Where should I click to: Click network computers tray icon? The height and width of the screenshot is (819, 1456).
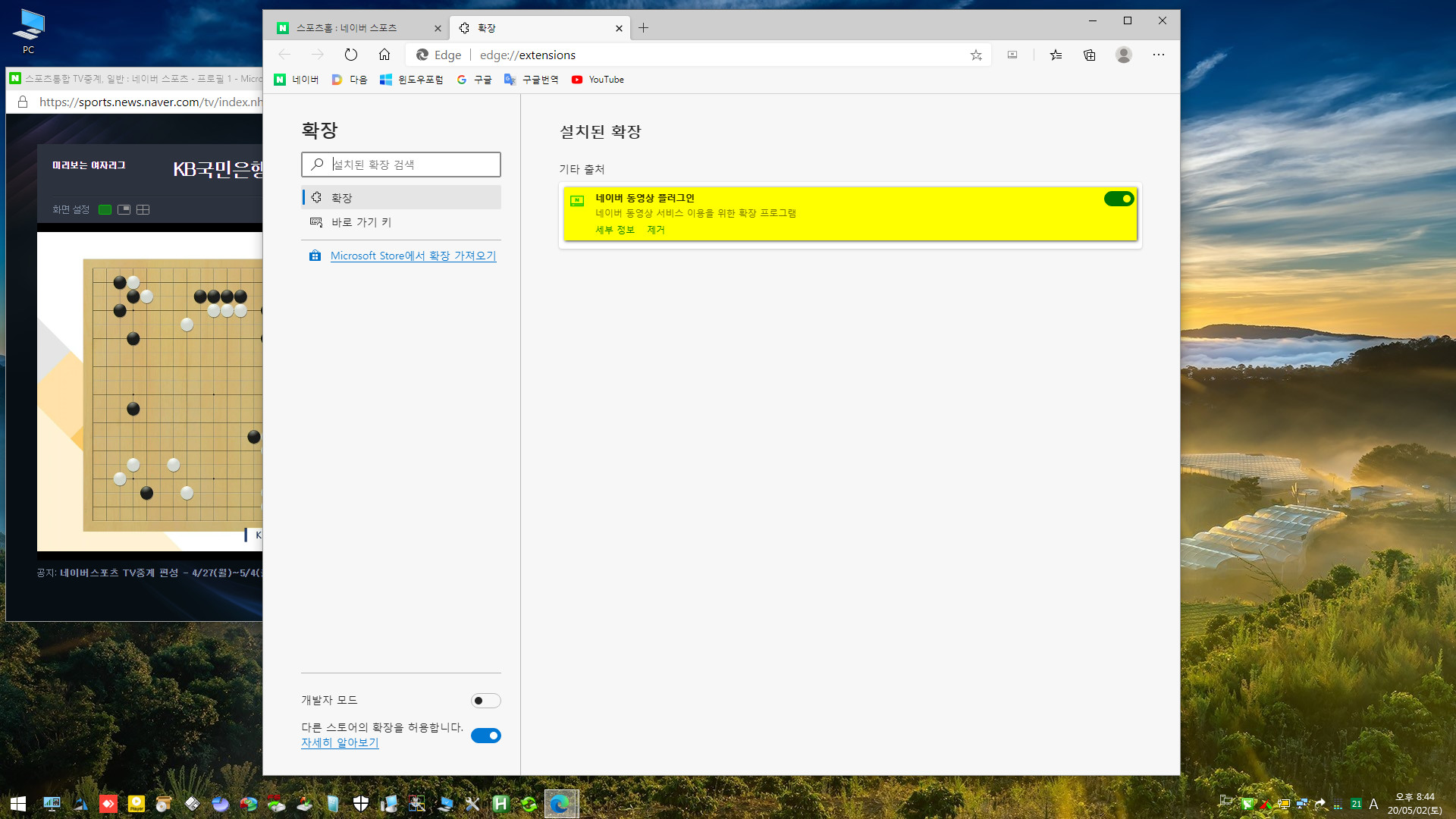(1302, 804)
